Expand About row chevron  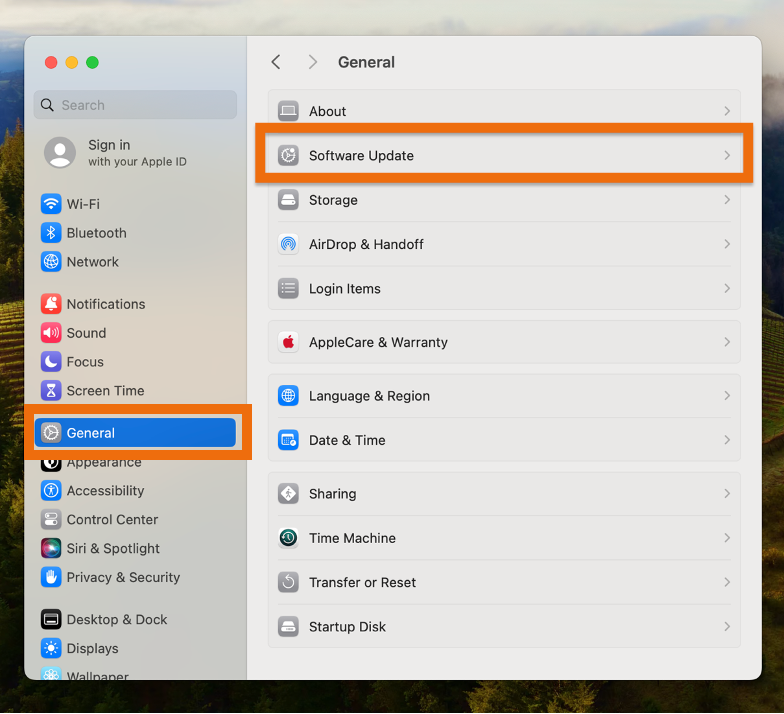(x=727, y=111)
